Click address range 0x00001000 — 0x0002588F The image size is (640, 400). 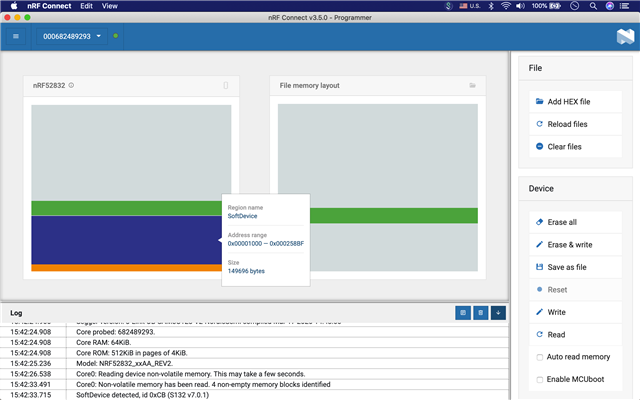point(266,244)
